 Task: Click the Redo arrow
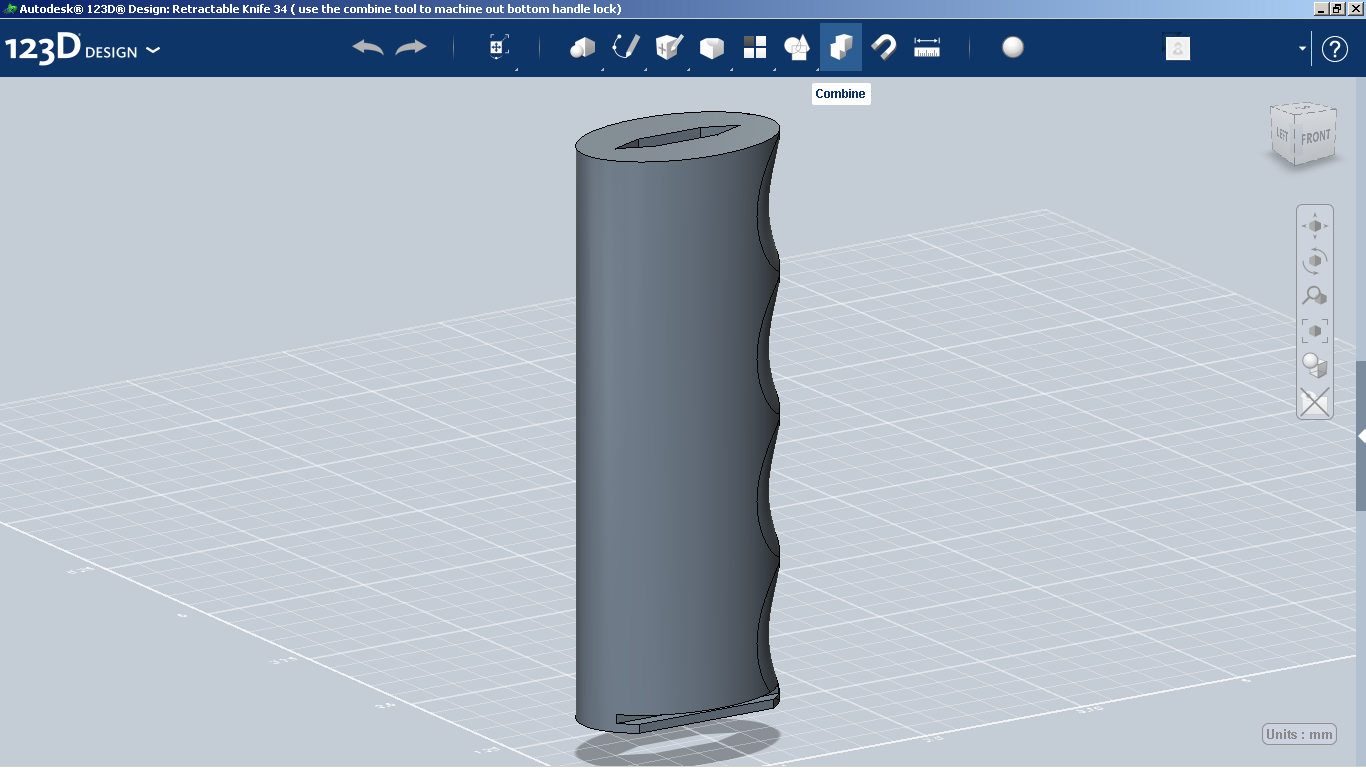click(x=410, y=46)
